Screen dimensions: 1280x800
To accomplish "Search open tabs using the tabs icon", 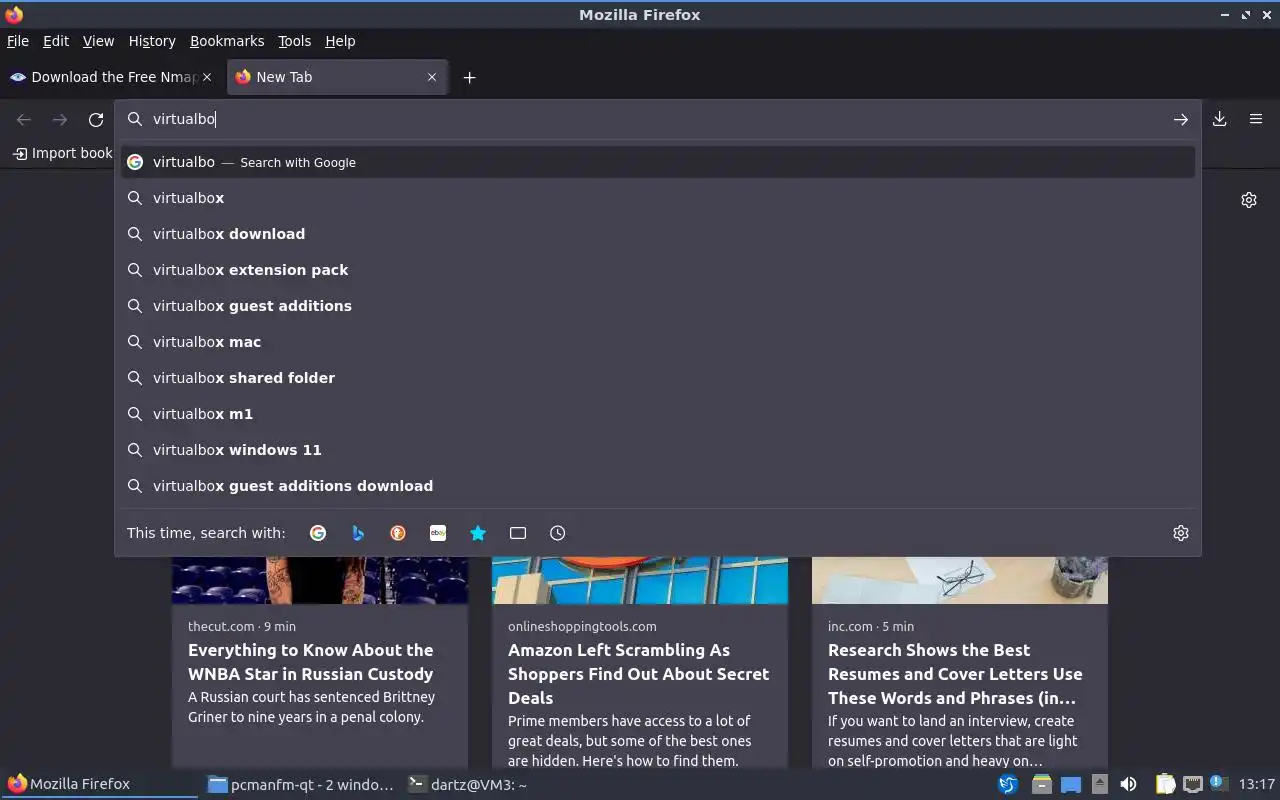I will [x=518, y=533].
